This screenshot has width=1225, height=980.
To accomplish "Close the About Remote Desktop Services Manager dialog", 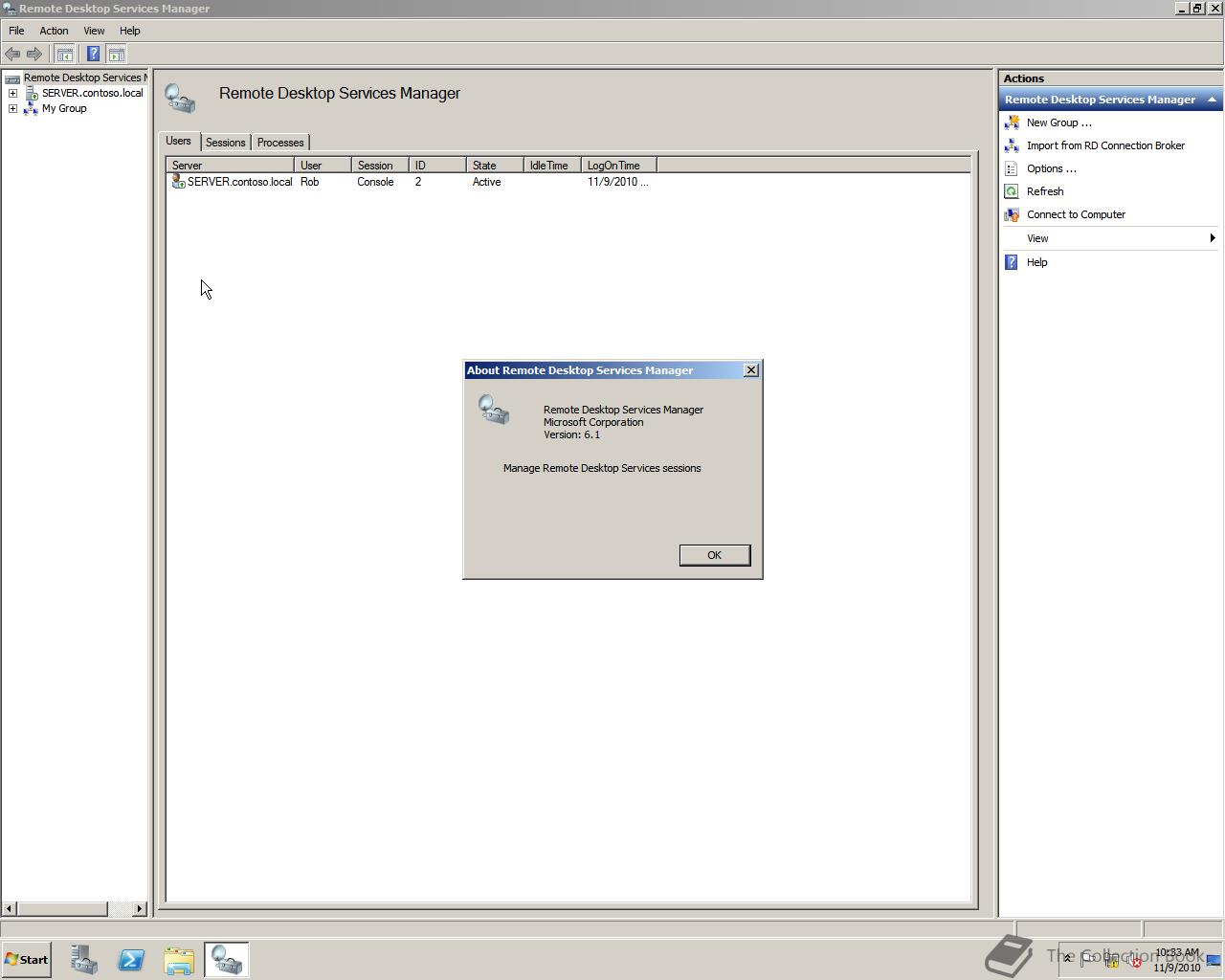I will point(751,370).
